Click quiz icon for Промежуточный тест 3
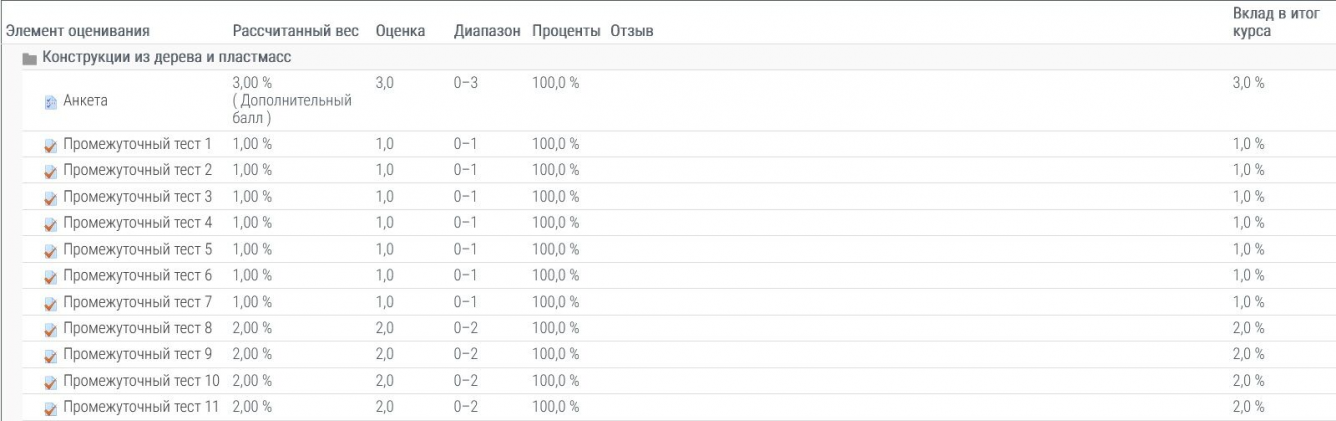 (50, 197)
